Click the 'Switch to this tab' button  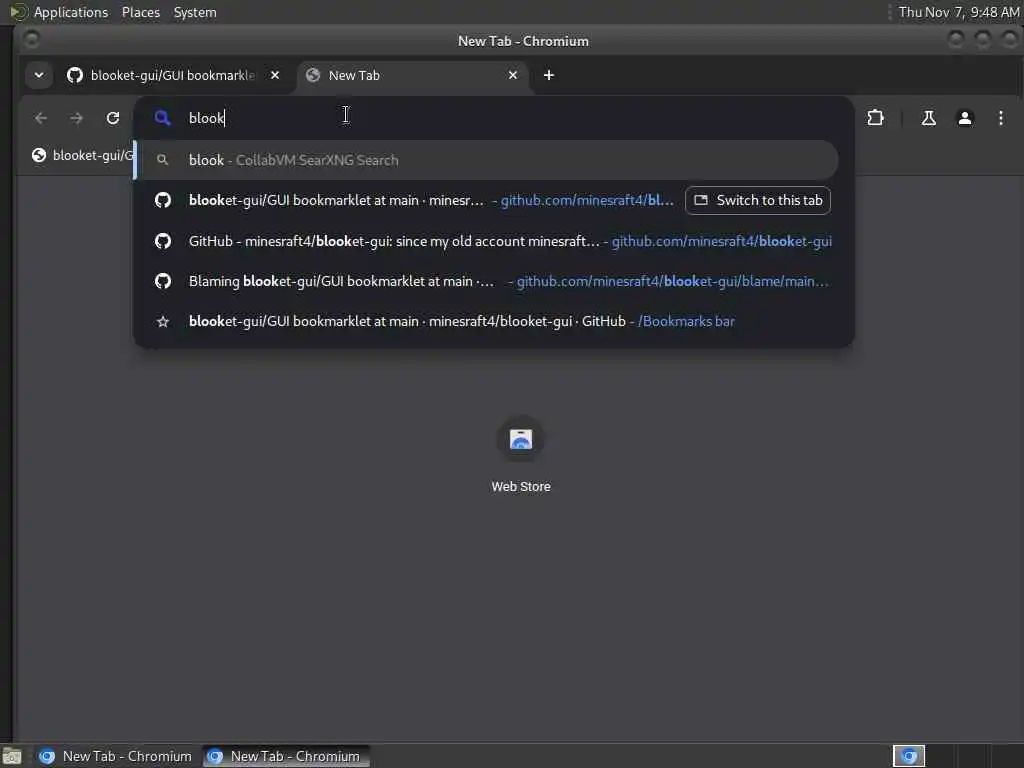tap(758, 200)
